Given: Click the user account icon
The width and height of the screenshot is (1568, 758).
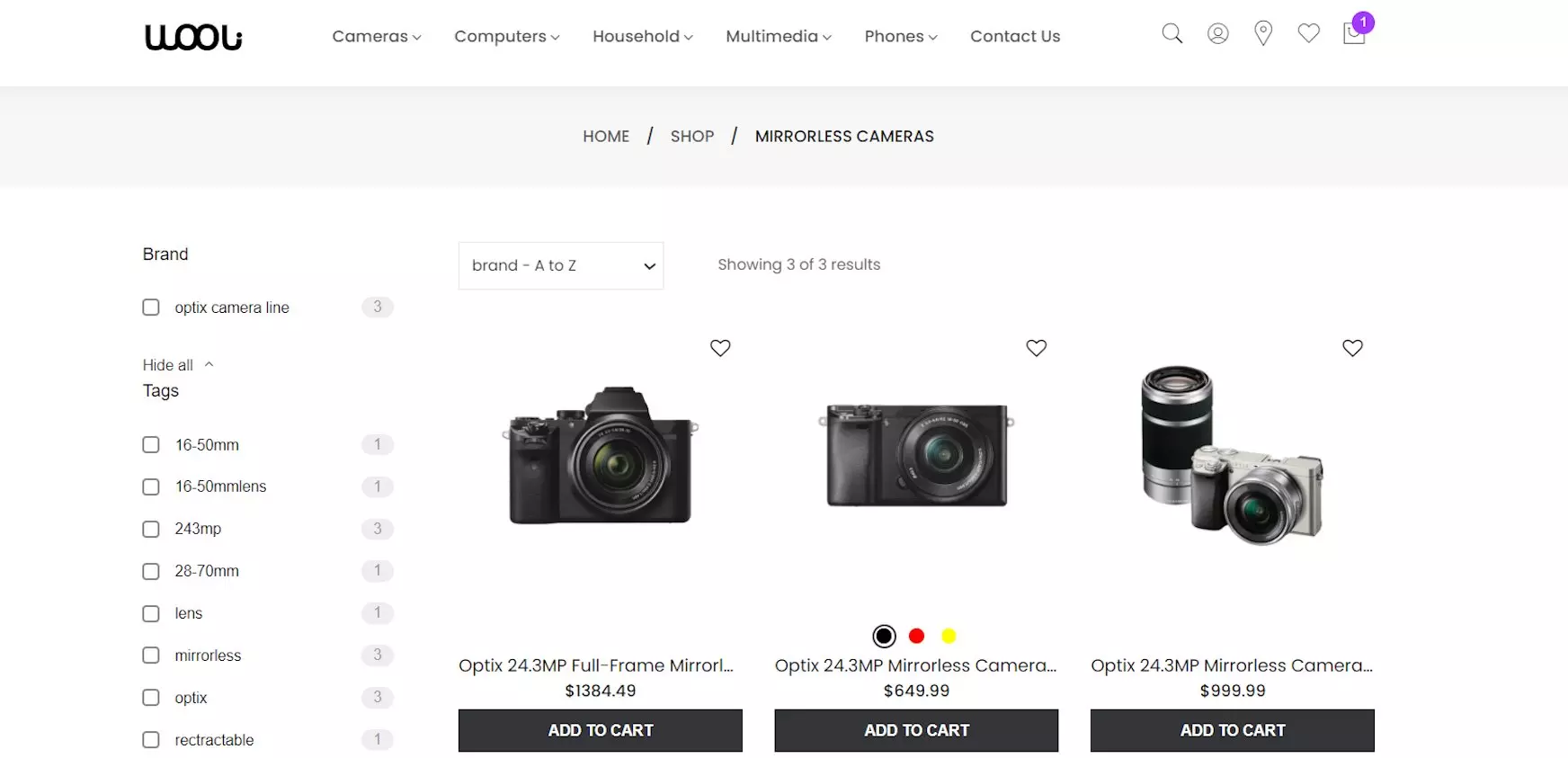Looking at the screenshot, I should coord(1217,34).
